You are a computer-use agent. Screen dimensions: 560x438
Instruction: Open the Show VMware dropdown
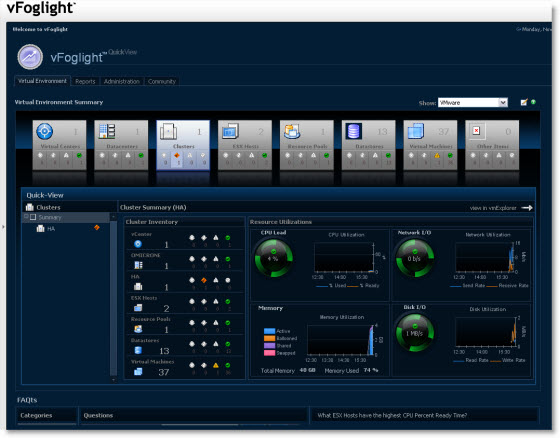(472, 103)
